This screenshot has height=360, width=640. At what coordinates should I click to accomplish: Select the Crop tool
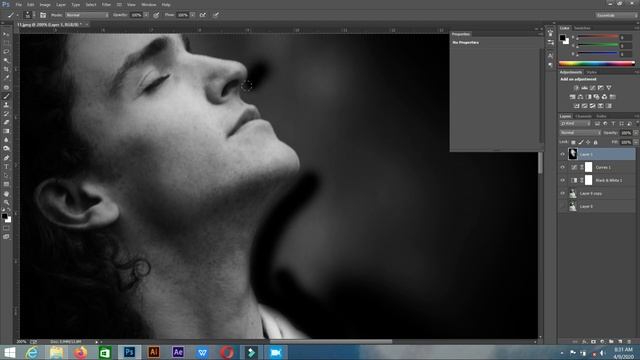[6, 69]
